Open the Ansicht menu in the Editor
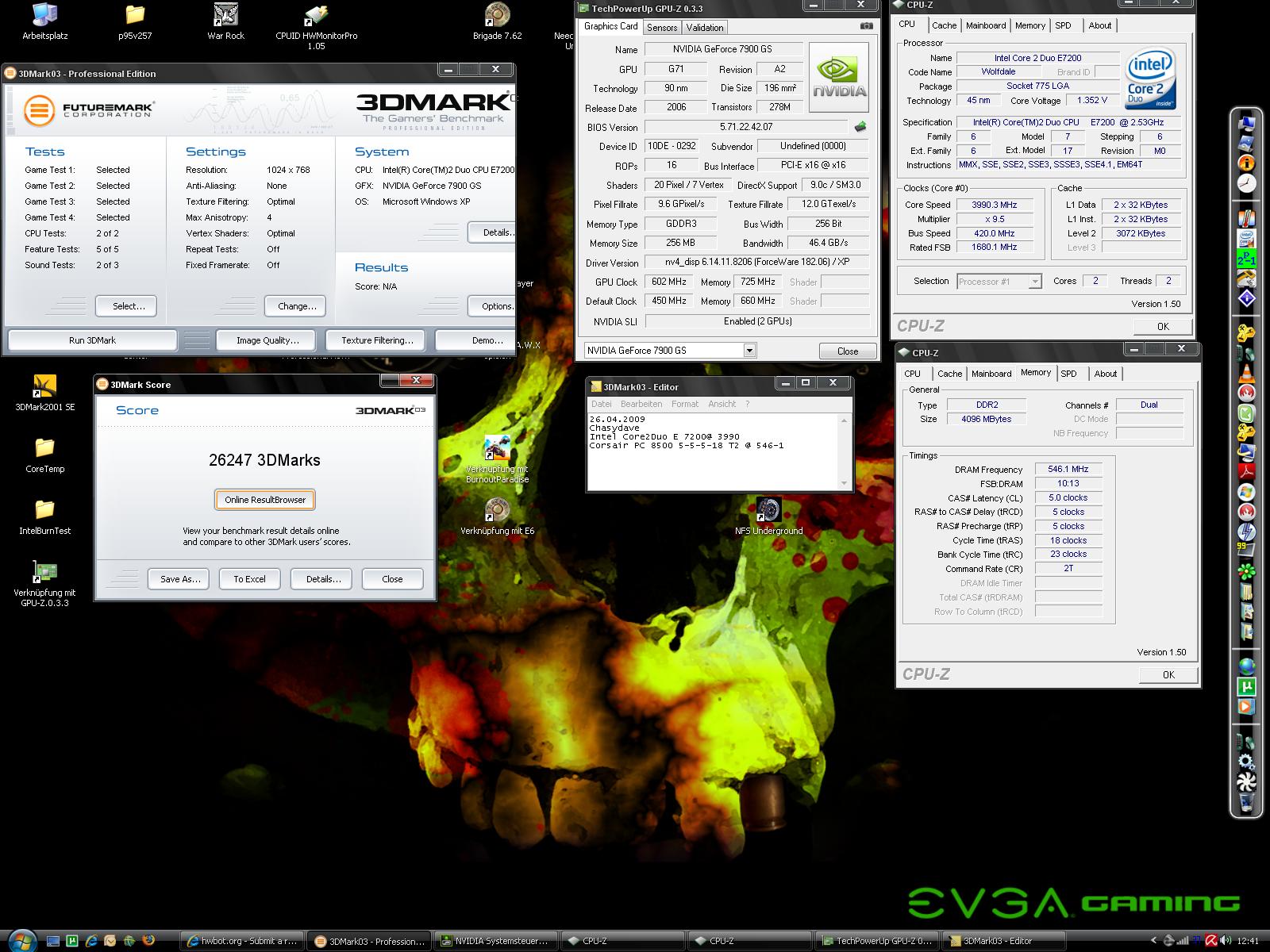Image resolution: width=1270 pixels, height=952 pixels. [722, 404]
